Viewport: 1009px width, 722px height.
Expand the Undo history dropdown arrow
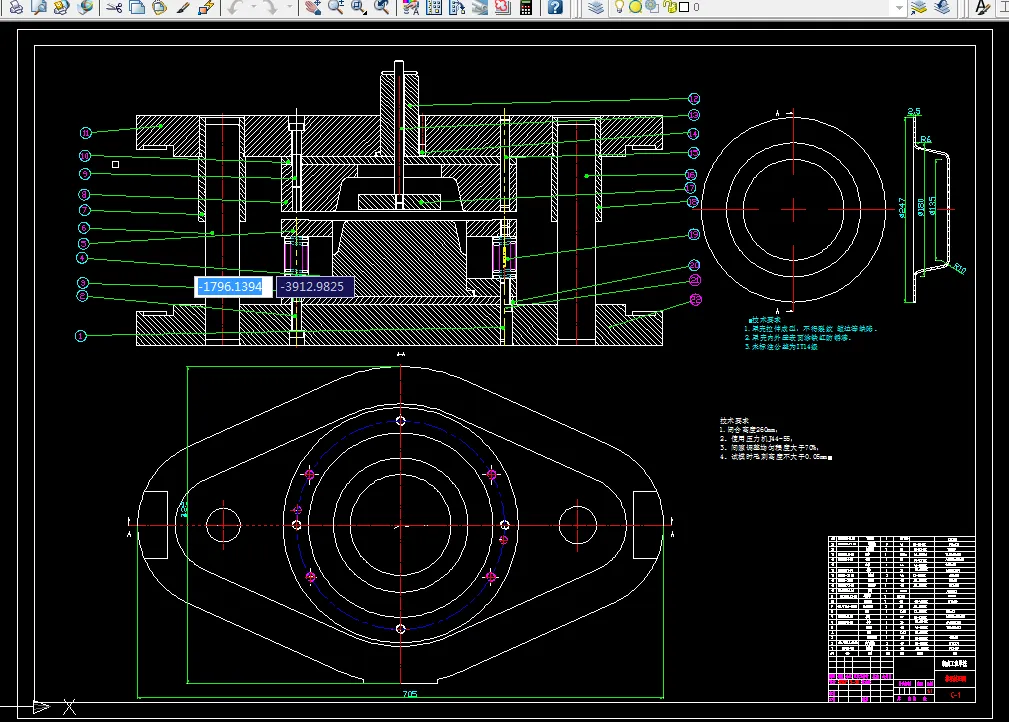tap(253, 7)
